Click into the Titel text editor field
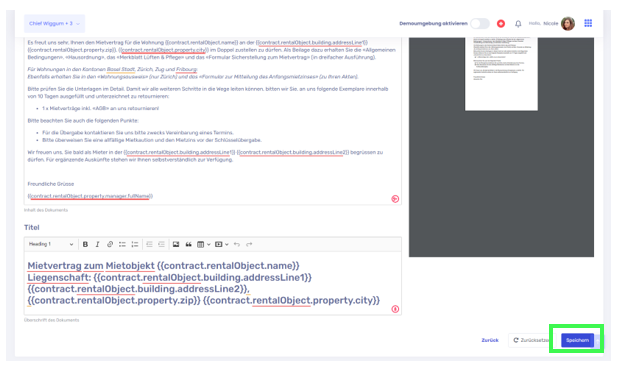The image size is (619, 368). 212,283
